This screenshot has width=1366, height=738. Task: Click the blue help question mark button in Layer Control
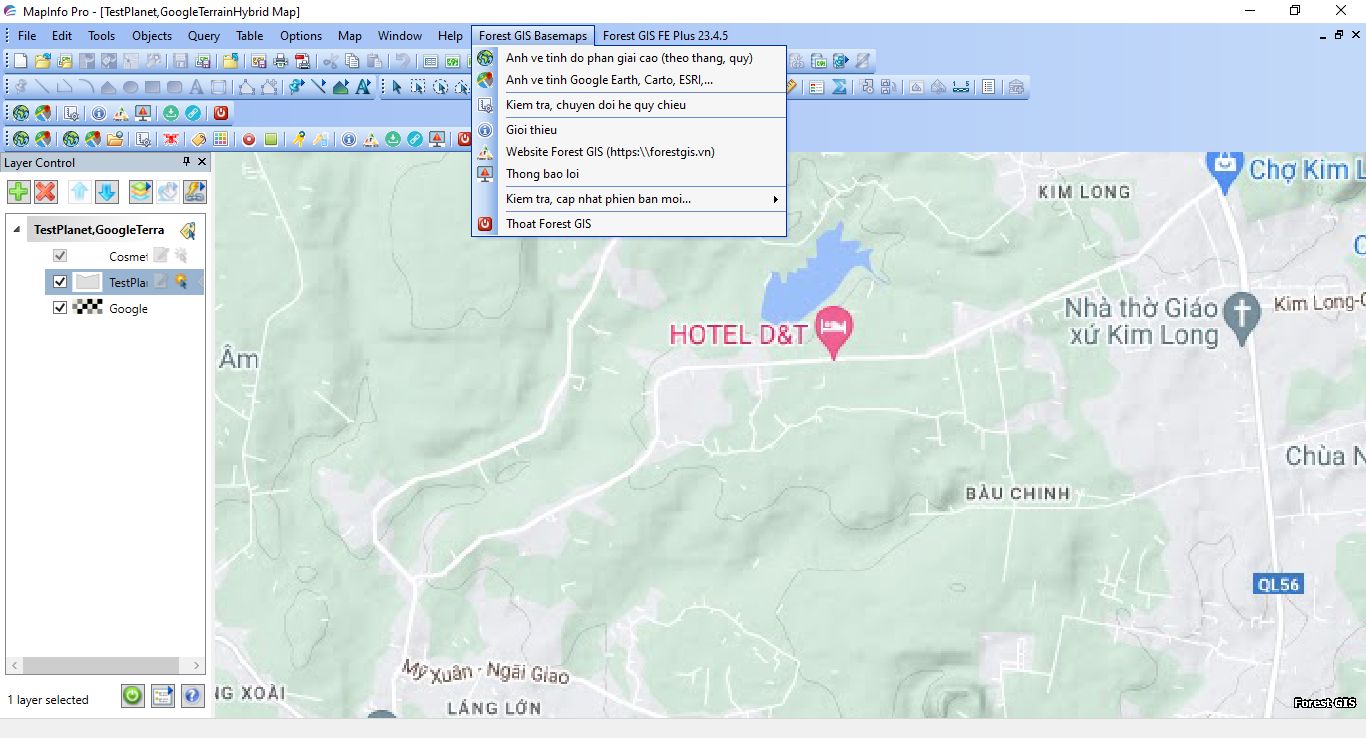coord(192,695)
